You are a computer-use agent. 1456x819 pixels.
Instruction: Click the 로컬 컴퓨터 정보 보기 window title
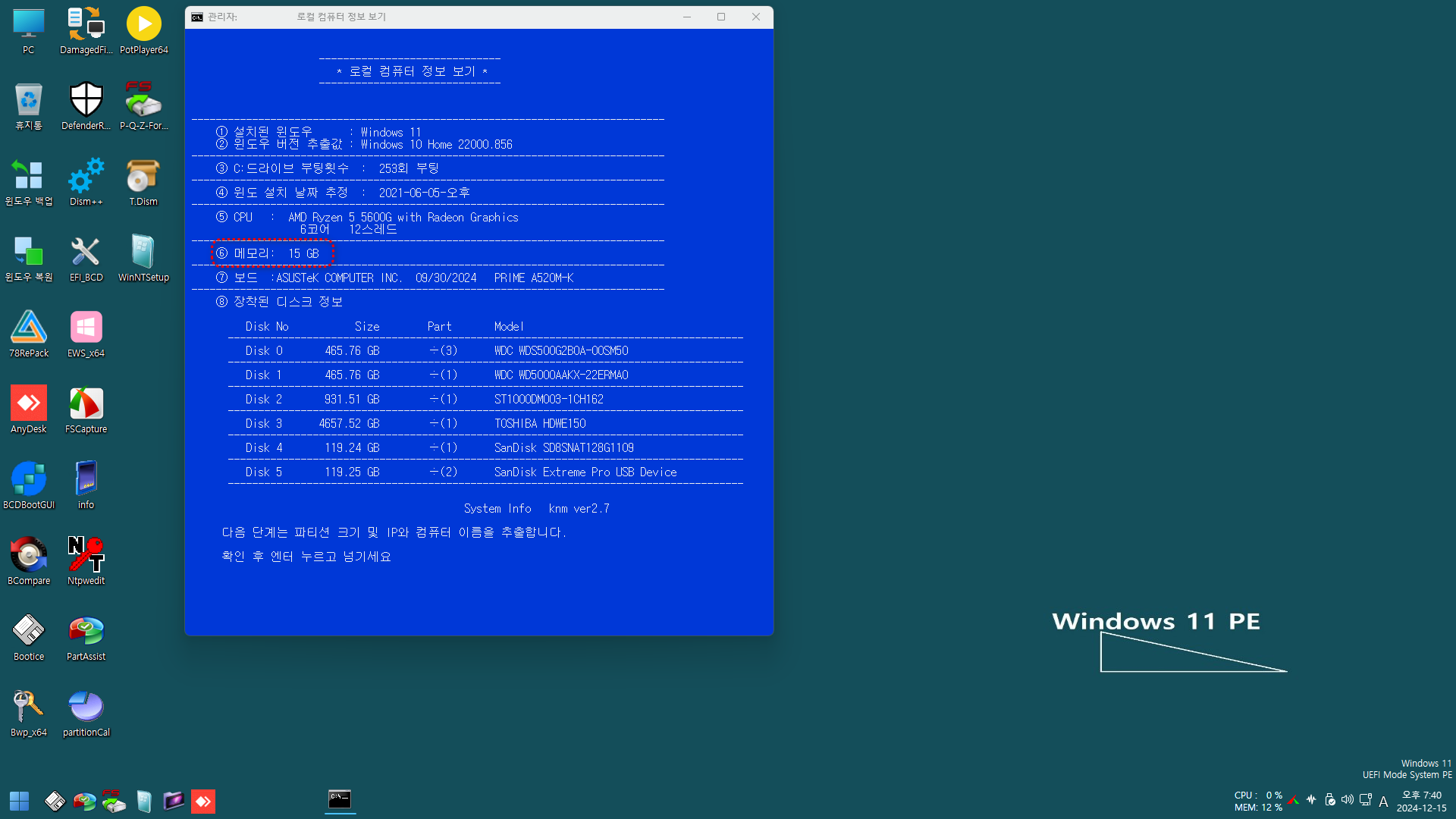click(341, 17)
